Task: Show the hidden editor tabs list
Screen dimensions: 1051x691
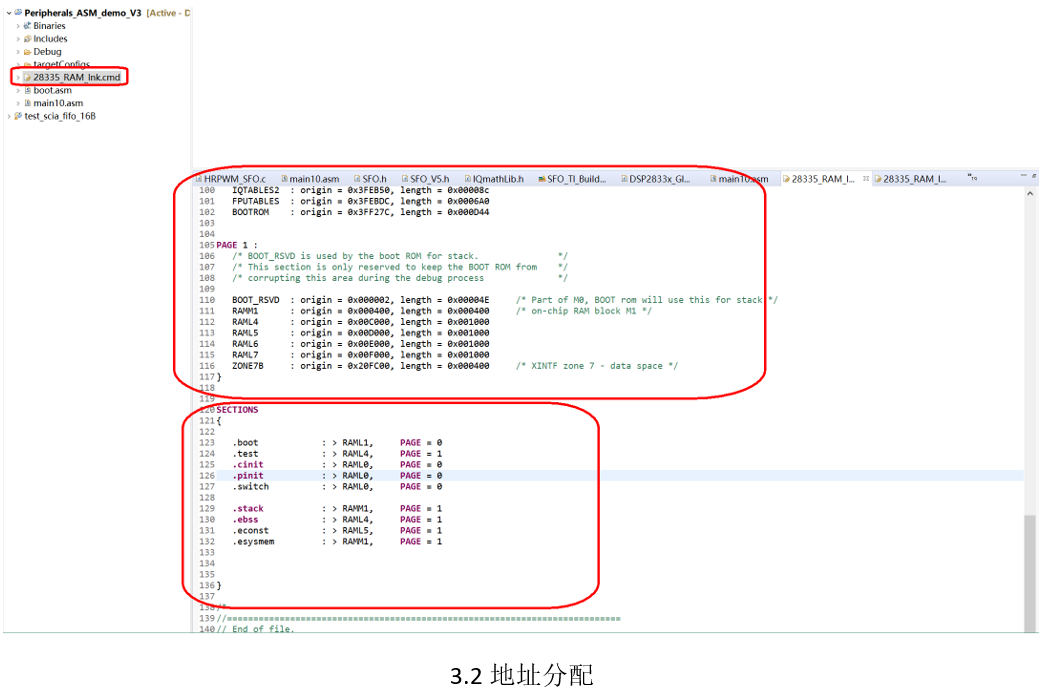Action: pos(973,178)
